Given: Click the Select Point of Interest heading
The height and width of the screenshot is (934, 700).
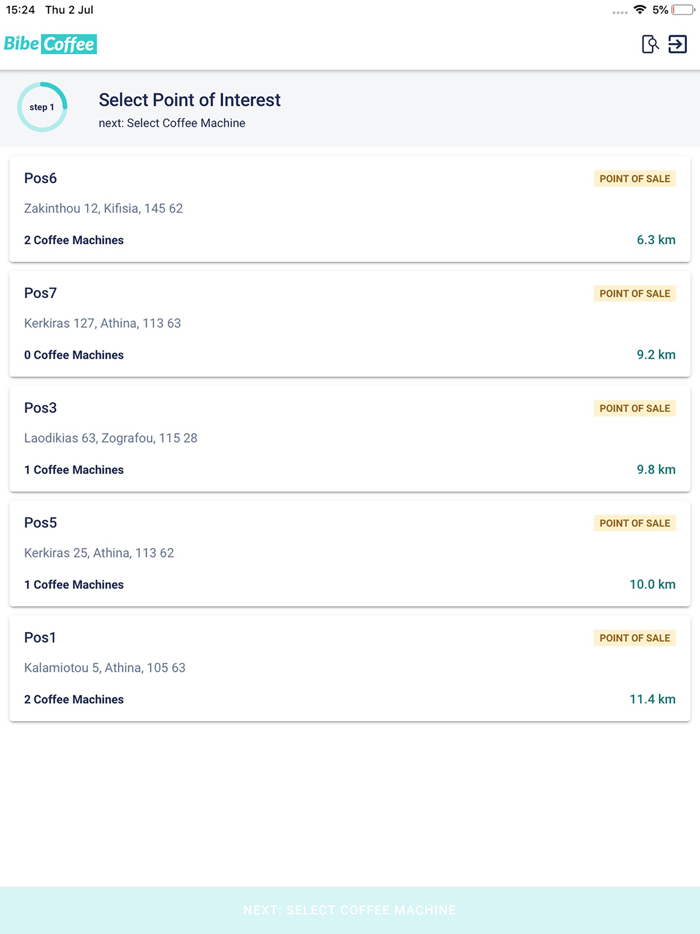Looking at the screenshot, I should point(189,100).
